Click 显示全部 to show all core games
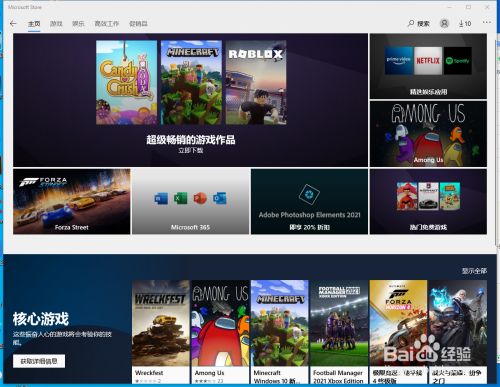The height and width of the screenshot is (387, 500). pyautogui.click(x=474, y=271)
